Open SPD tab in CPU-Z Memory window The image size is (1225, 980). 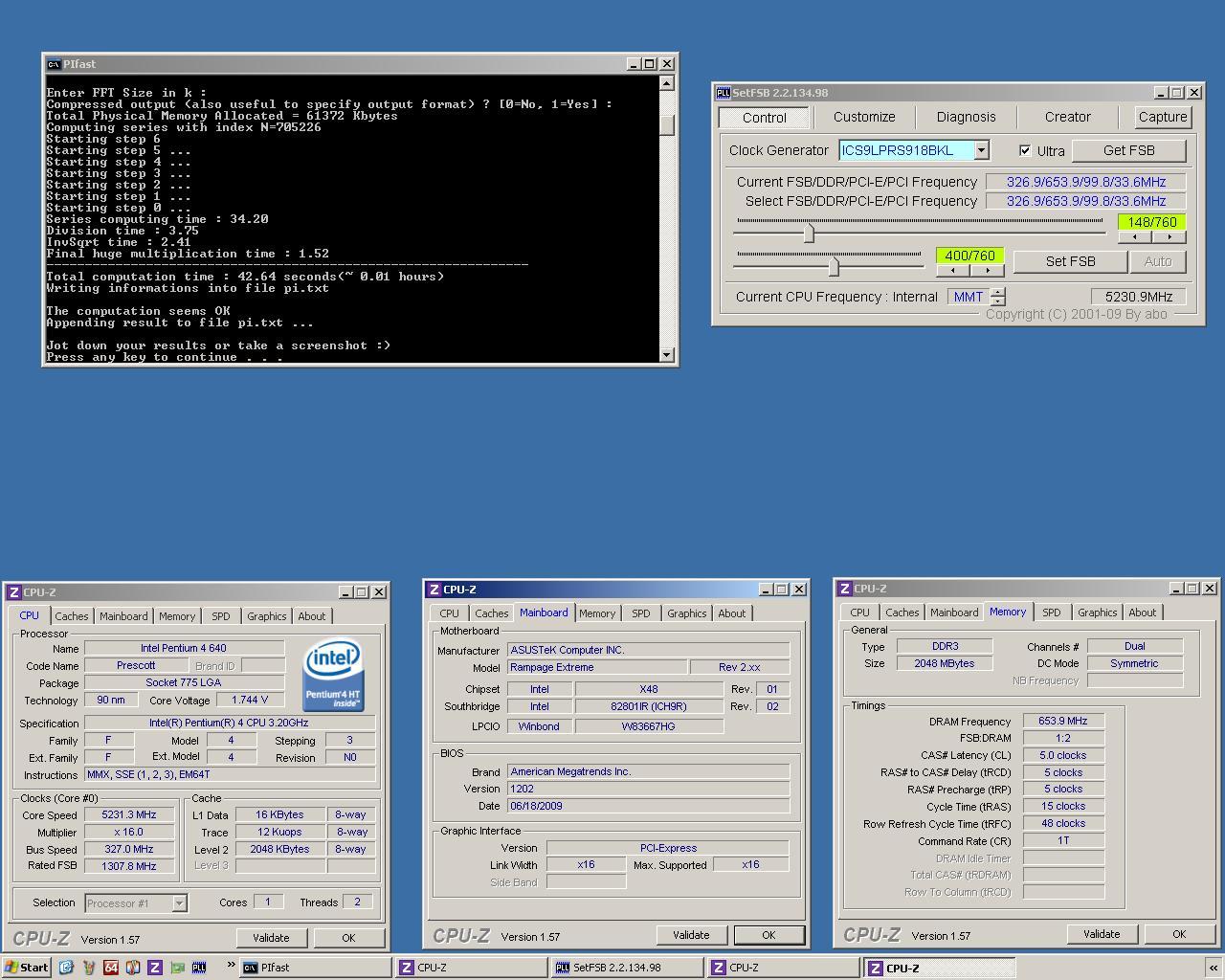1051,612
